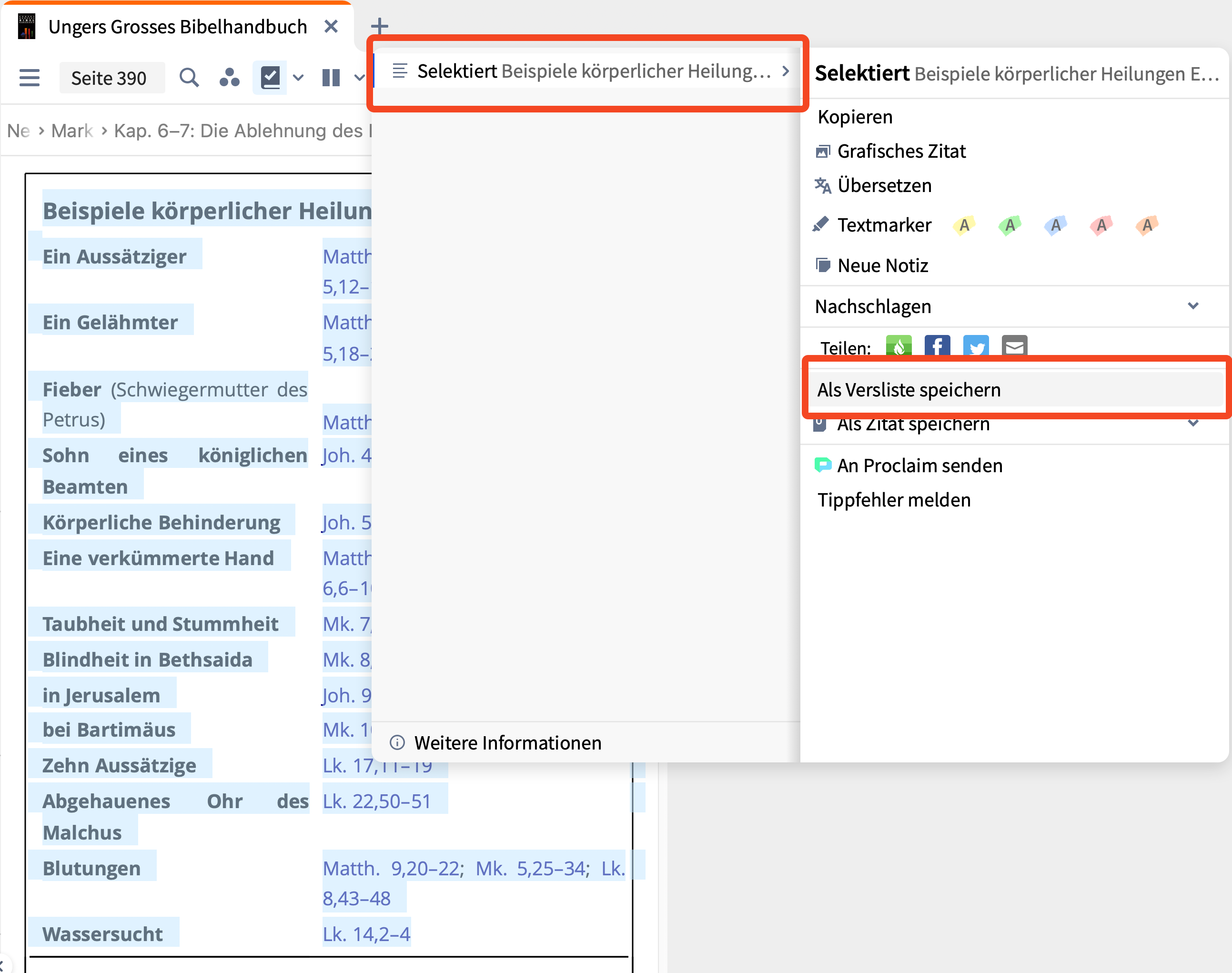Image resolution: width=1232 pixels, height=973 pixels.
Task: Open the hamburger panel menu
Action: tap(29, 78)
